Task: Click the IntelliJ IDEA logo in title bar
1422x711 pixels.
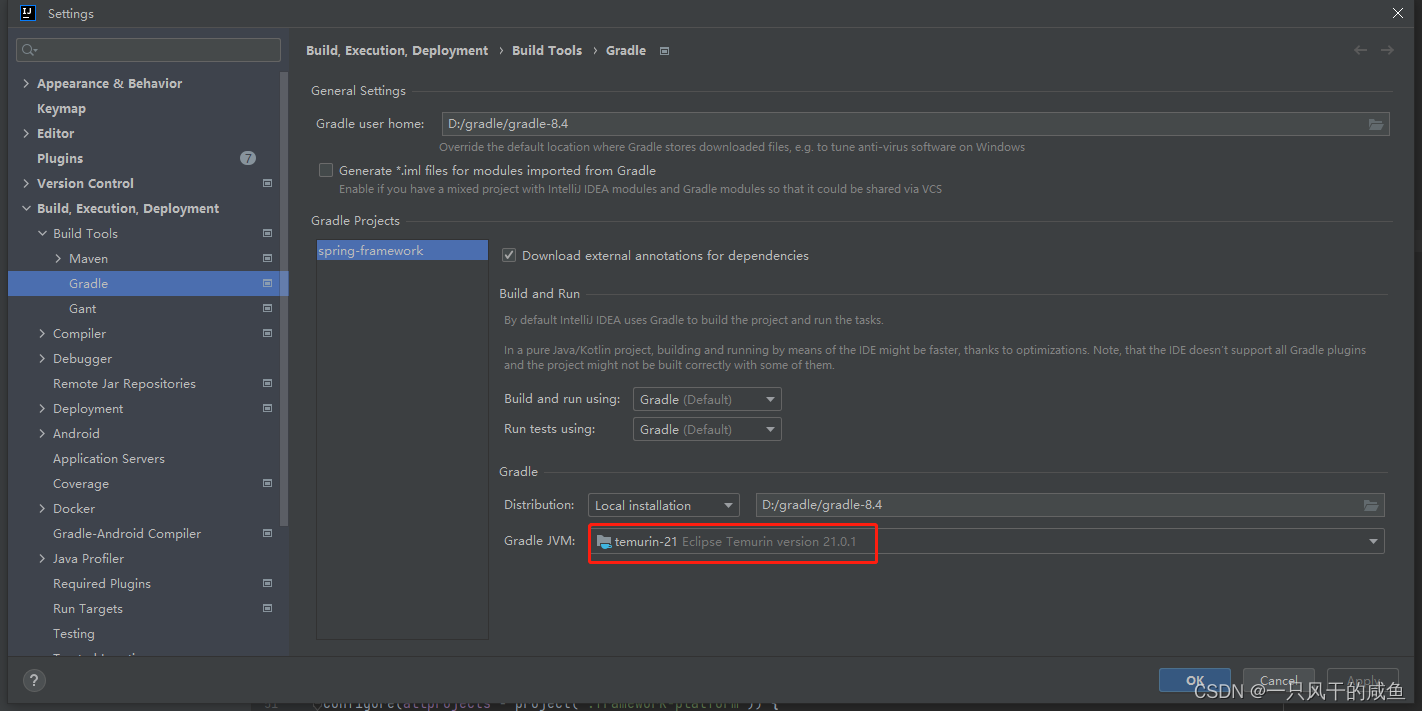Action: (x=28, y=13)
